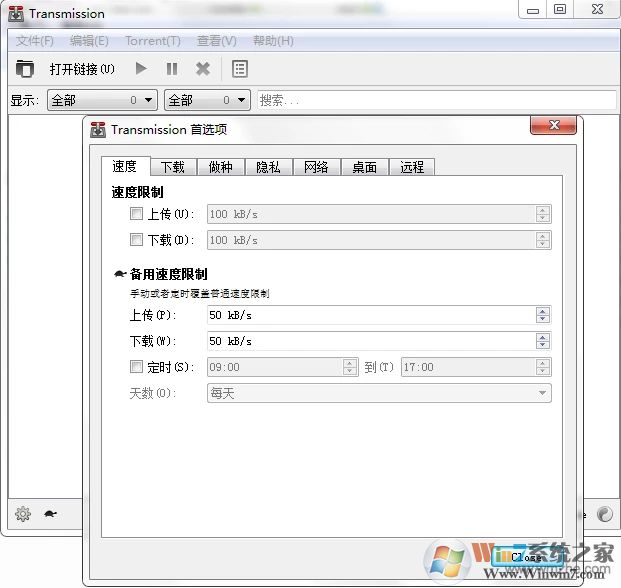This screenshot has height=588, width=621.
Task: Click the 搜索 search field
Action: [437, 100]
